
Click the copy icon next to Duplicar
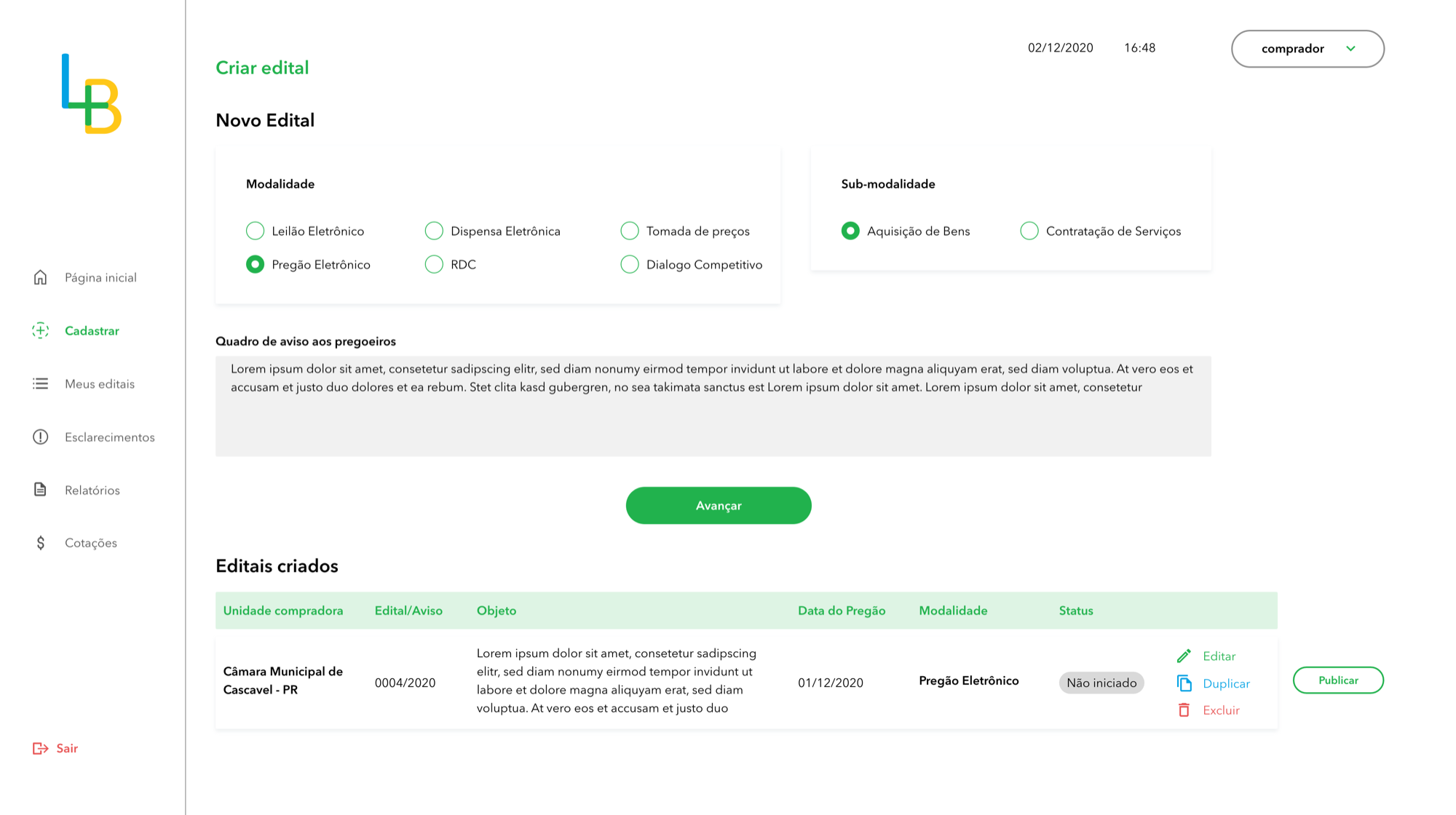click(1184, 683)
